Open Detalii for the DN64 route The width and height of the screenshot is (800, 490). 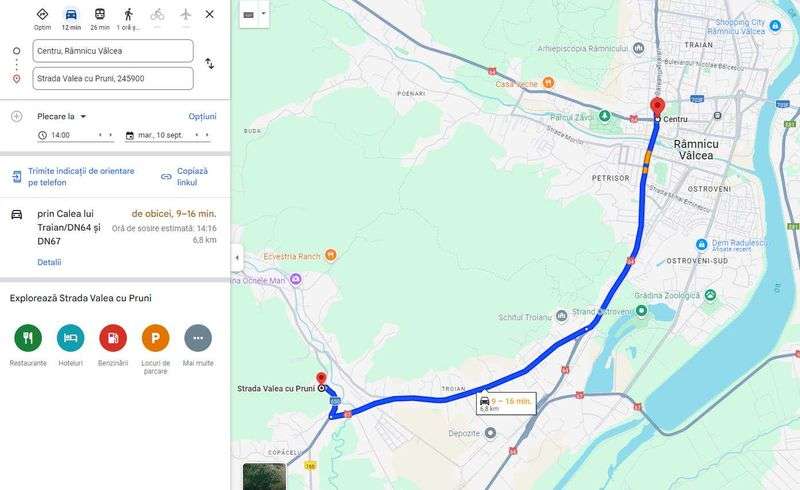click(49, 262)
